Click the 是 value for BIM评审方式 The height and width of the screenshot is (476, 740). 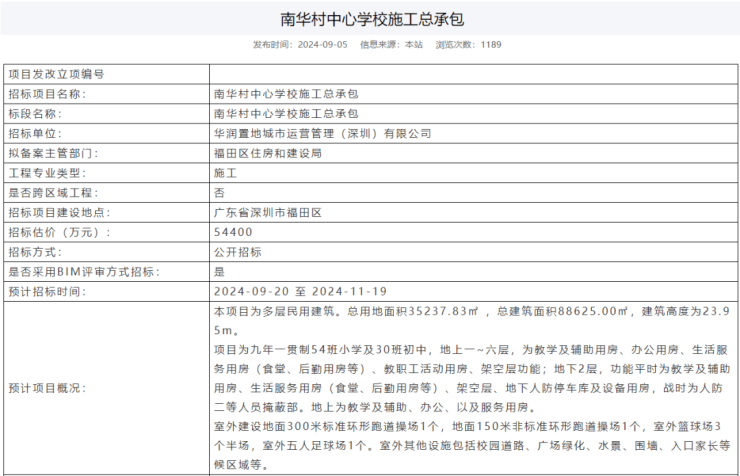pyautogui.click(x=219, y=271)
